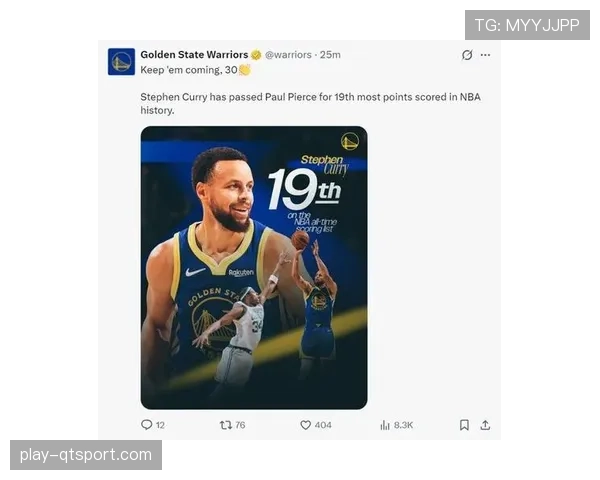Open the three-dot more options menu
600x480 pixels.
[485, 55]
